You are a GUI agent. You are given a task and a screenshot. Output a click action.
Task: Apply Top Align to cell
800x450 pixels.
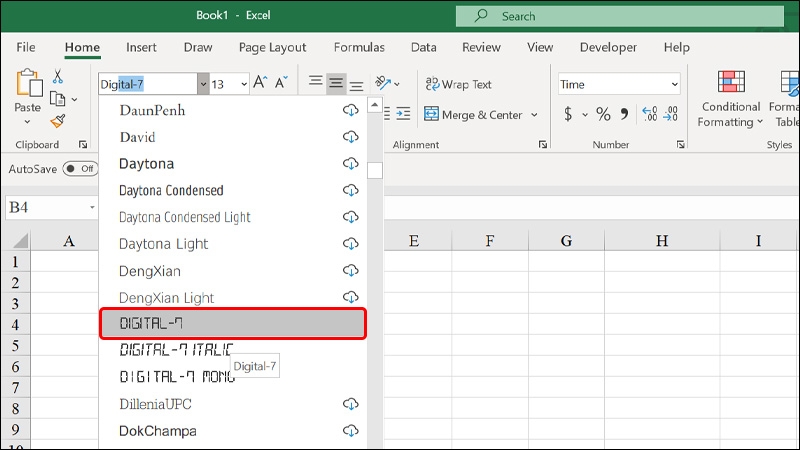tap(316, 82)
